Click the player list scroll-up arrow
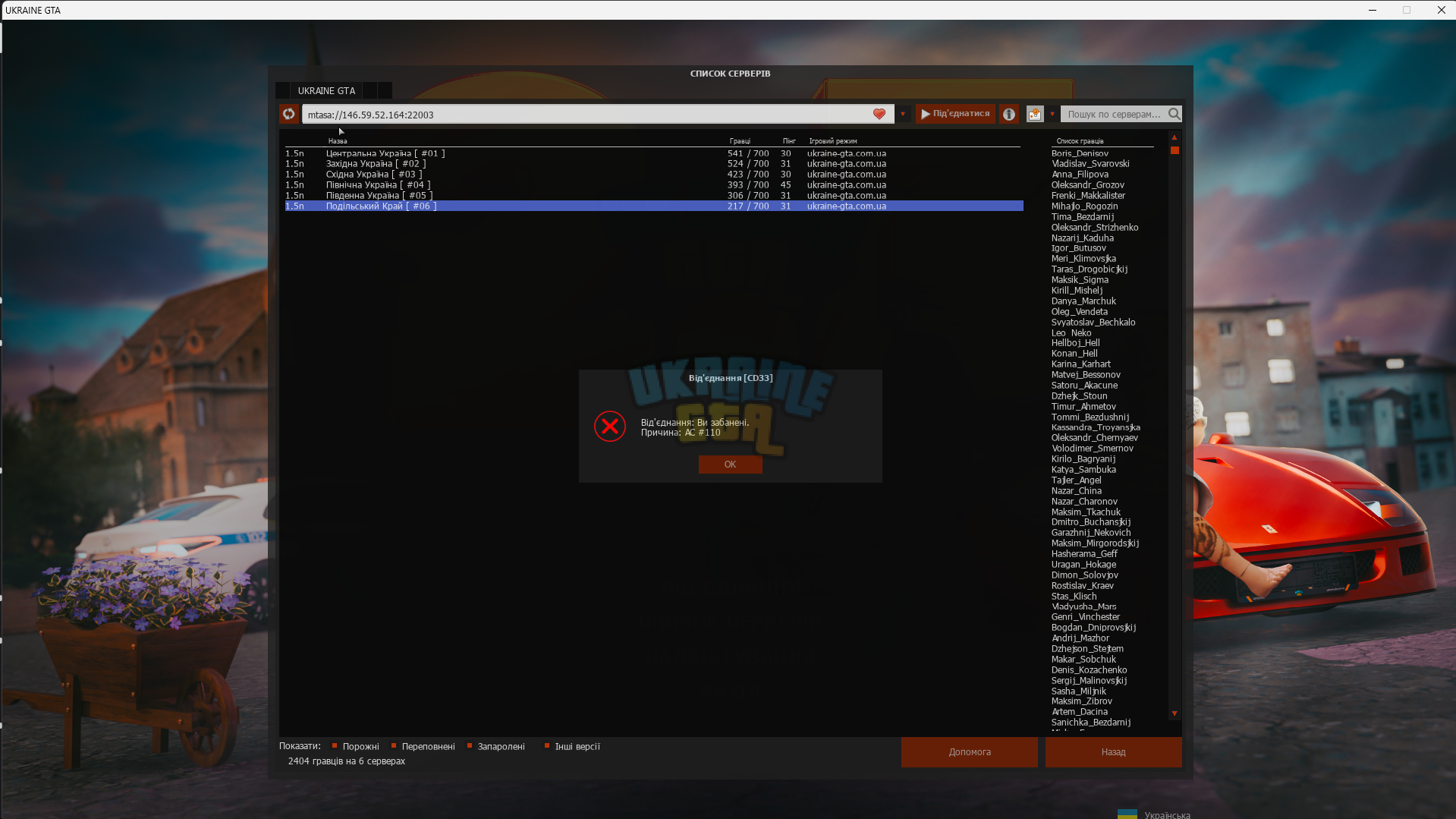Image resolution: width=1456 pixels, height=819 pixels. [x=1175, y=137]
